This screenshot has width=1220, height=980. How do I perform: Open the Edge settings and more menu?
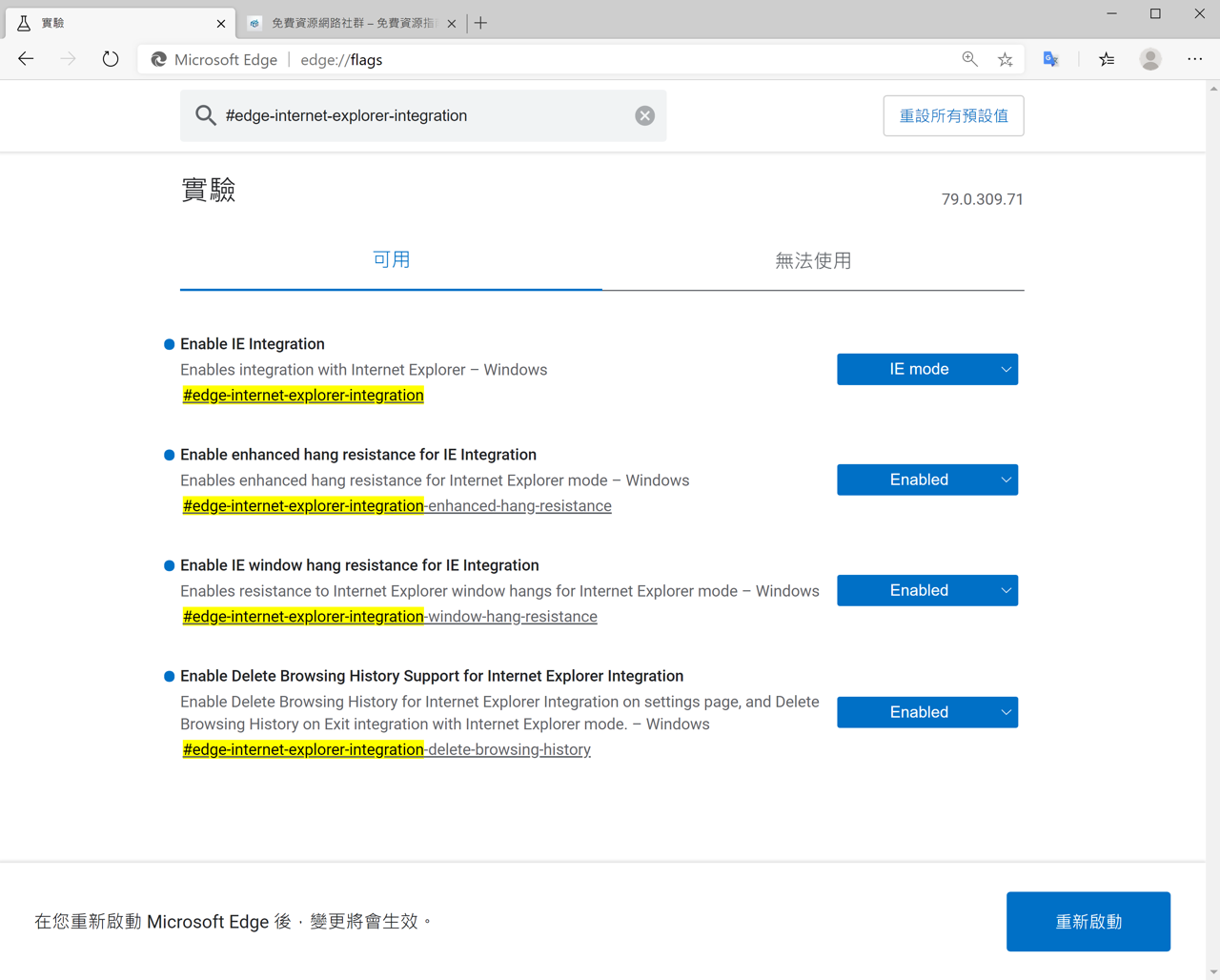1194,59
